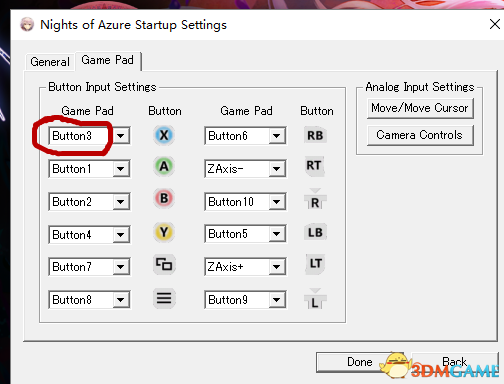
Task: Click the LT trigger icon
Action: click(315, 264)
